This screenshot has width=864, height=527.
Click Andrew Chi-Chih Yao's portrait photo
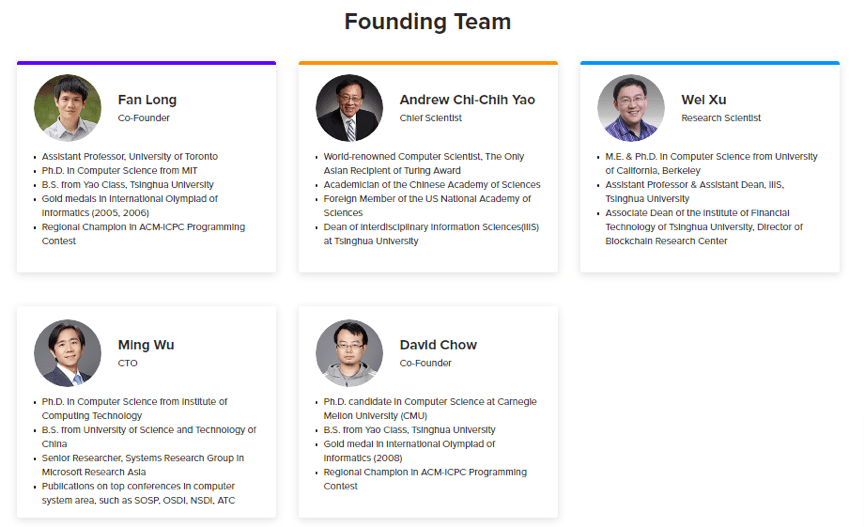click(349, 108)
